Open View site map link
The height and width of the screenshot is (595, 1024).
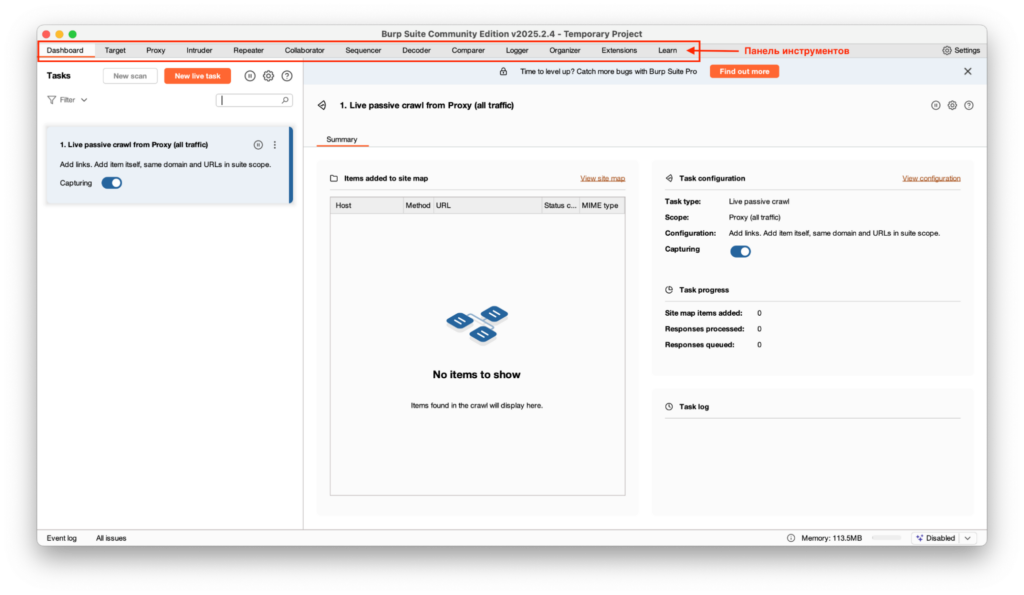tap(601, 177)
